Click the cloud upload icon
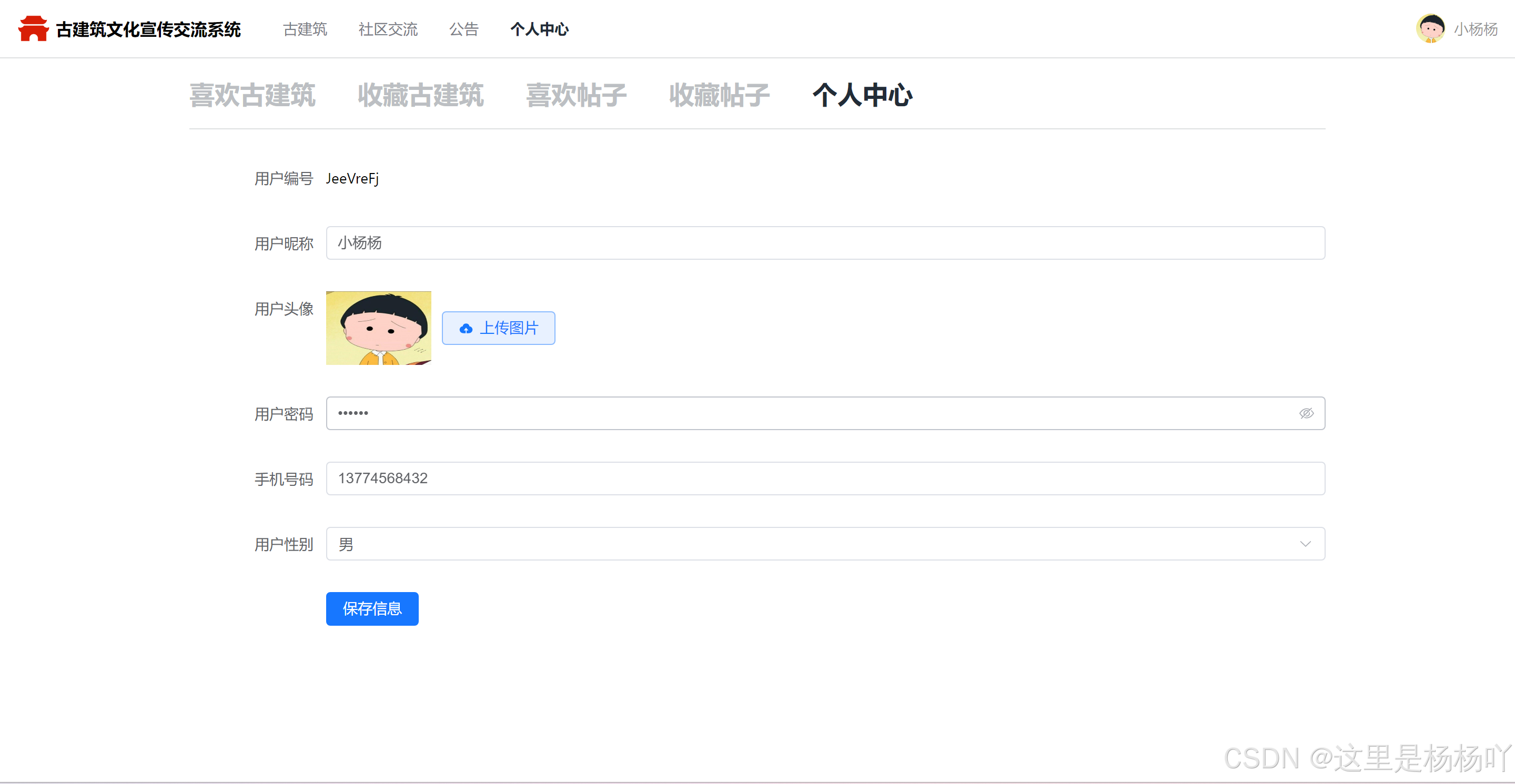This screenshot has width=1515, height=784. pos(466,329)
